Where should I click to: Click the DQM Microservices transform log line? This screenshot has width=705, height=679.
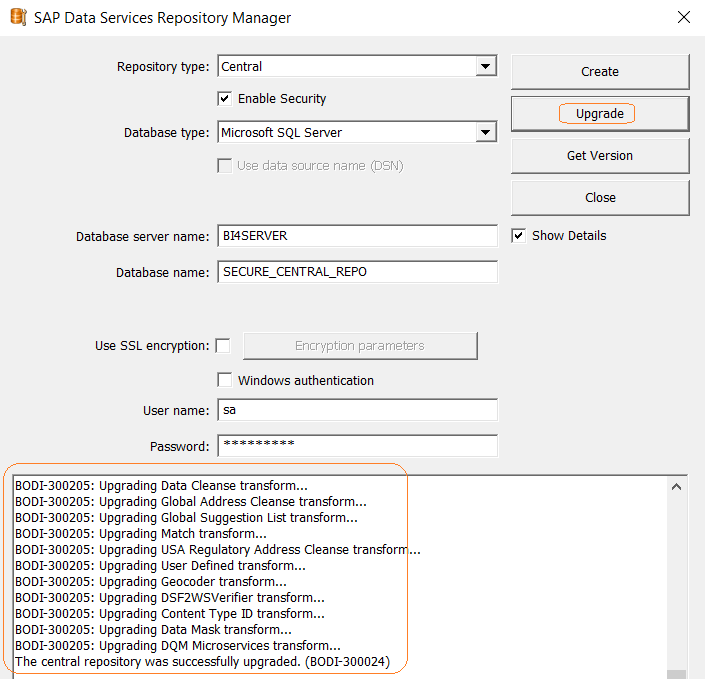(178, 646)
